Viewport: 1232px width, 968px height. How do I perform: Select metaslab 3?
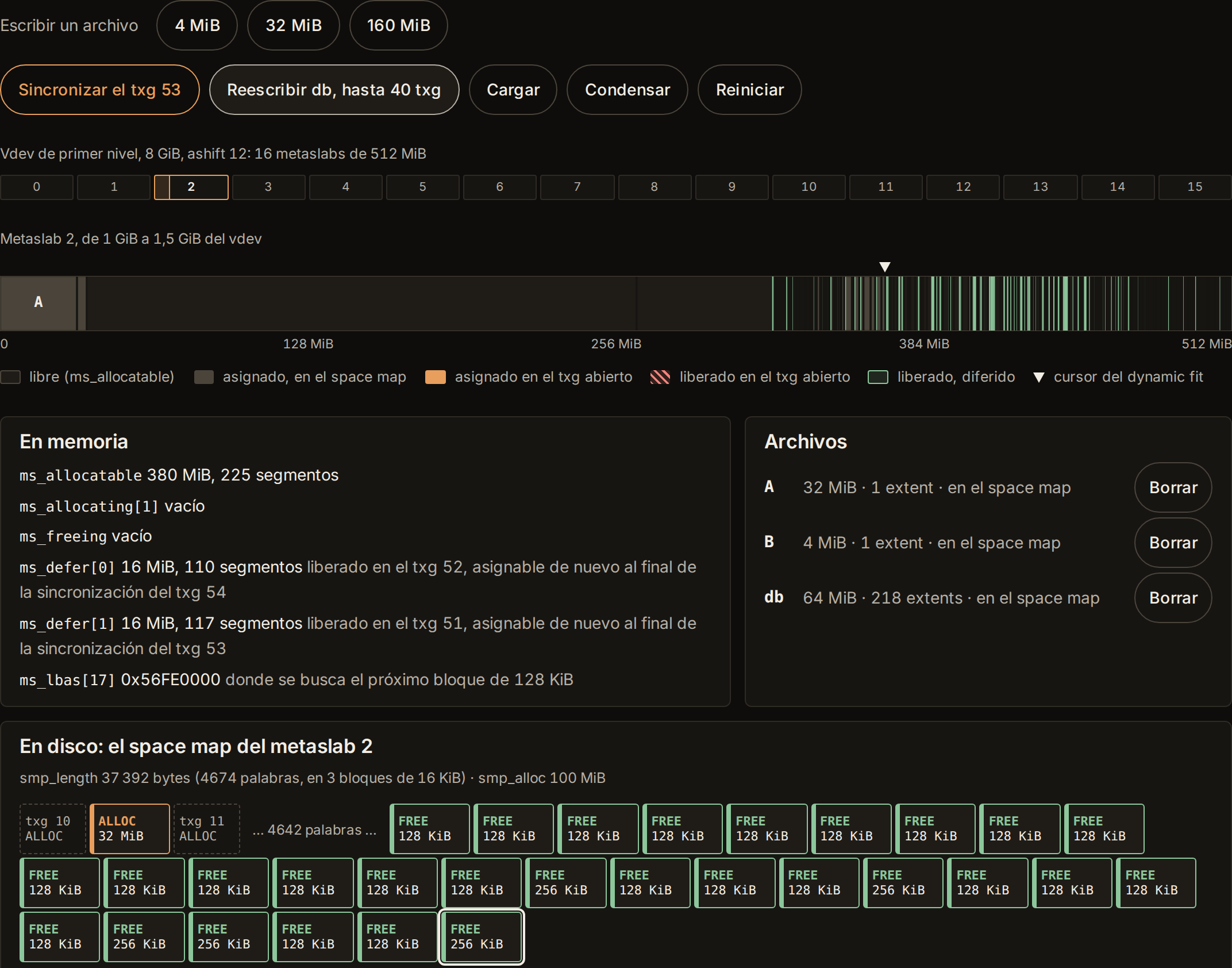pos(268,187)
